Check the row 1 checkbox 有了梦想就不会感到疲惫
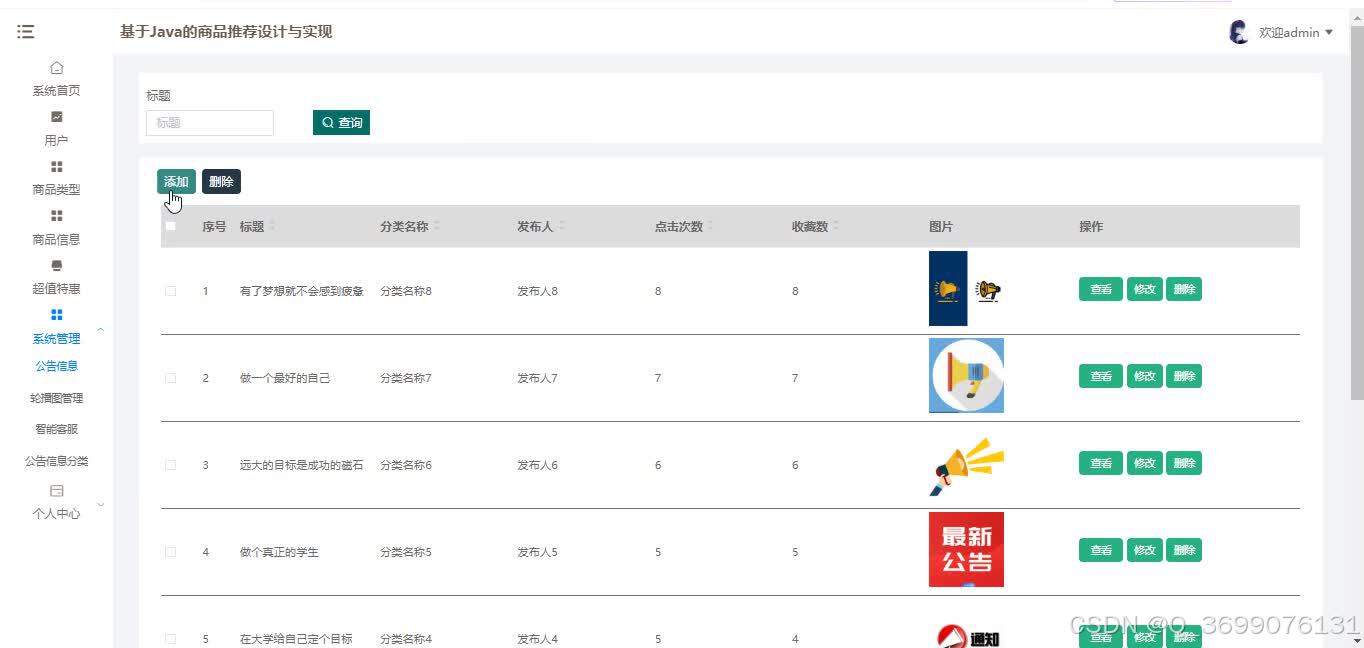Screen dimensions: 1364x648 pos(170,291)
